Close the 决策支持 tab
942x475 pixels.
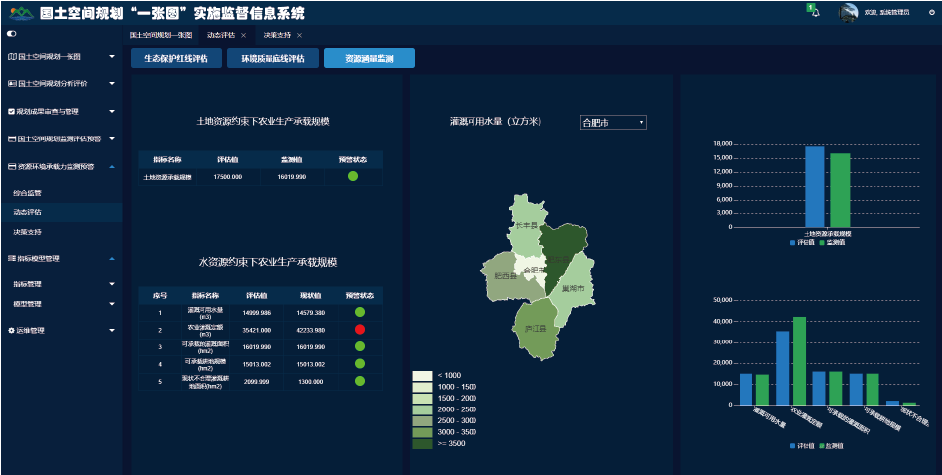tap(299, 35)
